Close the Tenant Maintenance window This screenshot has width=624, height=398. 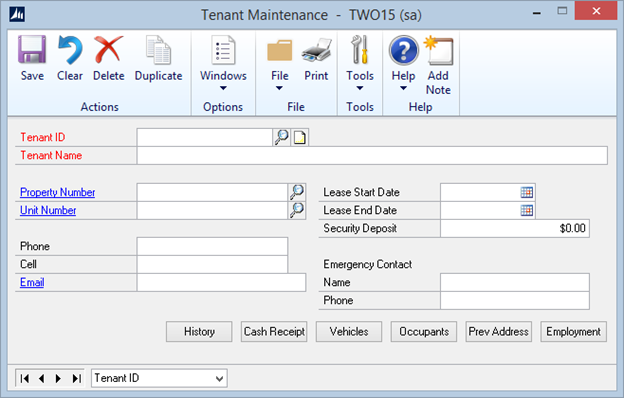pos(596,11)
